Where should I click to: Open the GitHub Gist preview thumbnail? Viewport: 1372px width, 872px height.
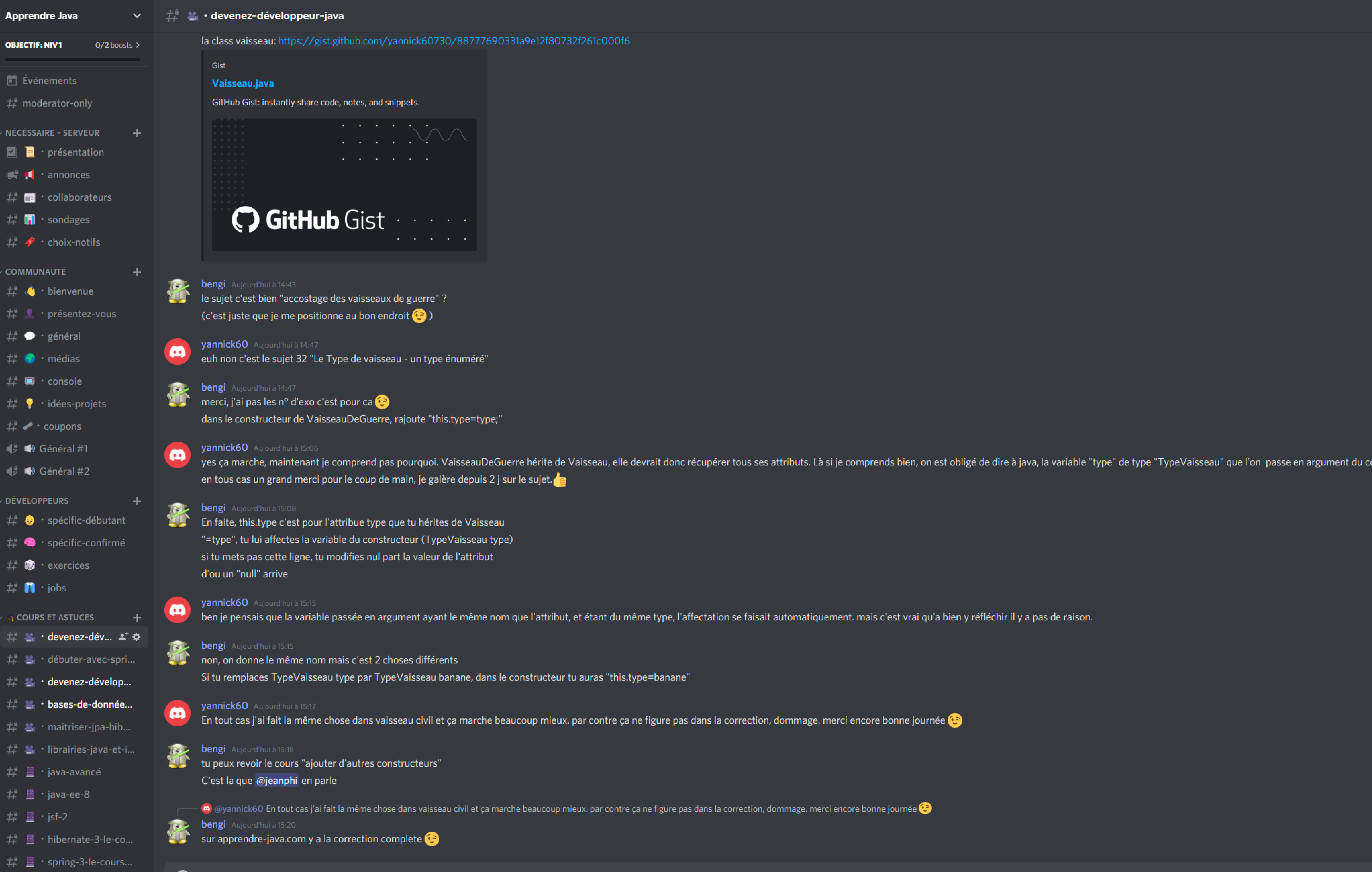[x=344, y=184]
